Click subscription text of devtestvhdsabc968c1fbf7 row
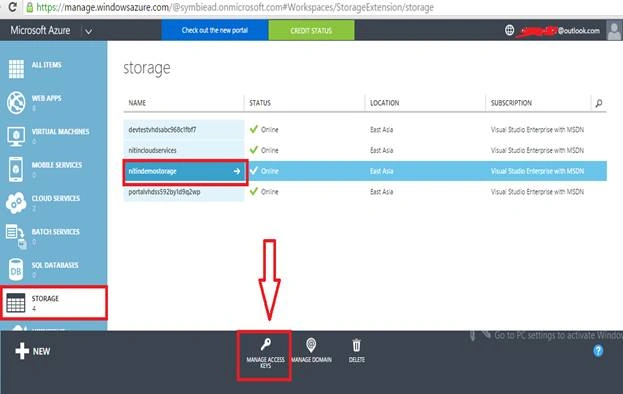 tap(537, 129)
